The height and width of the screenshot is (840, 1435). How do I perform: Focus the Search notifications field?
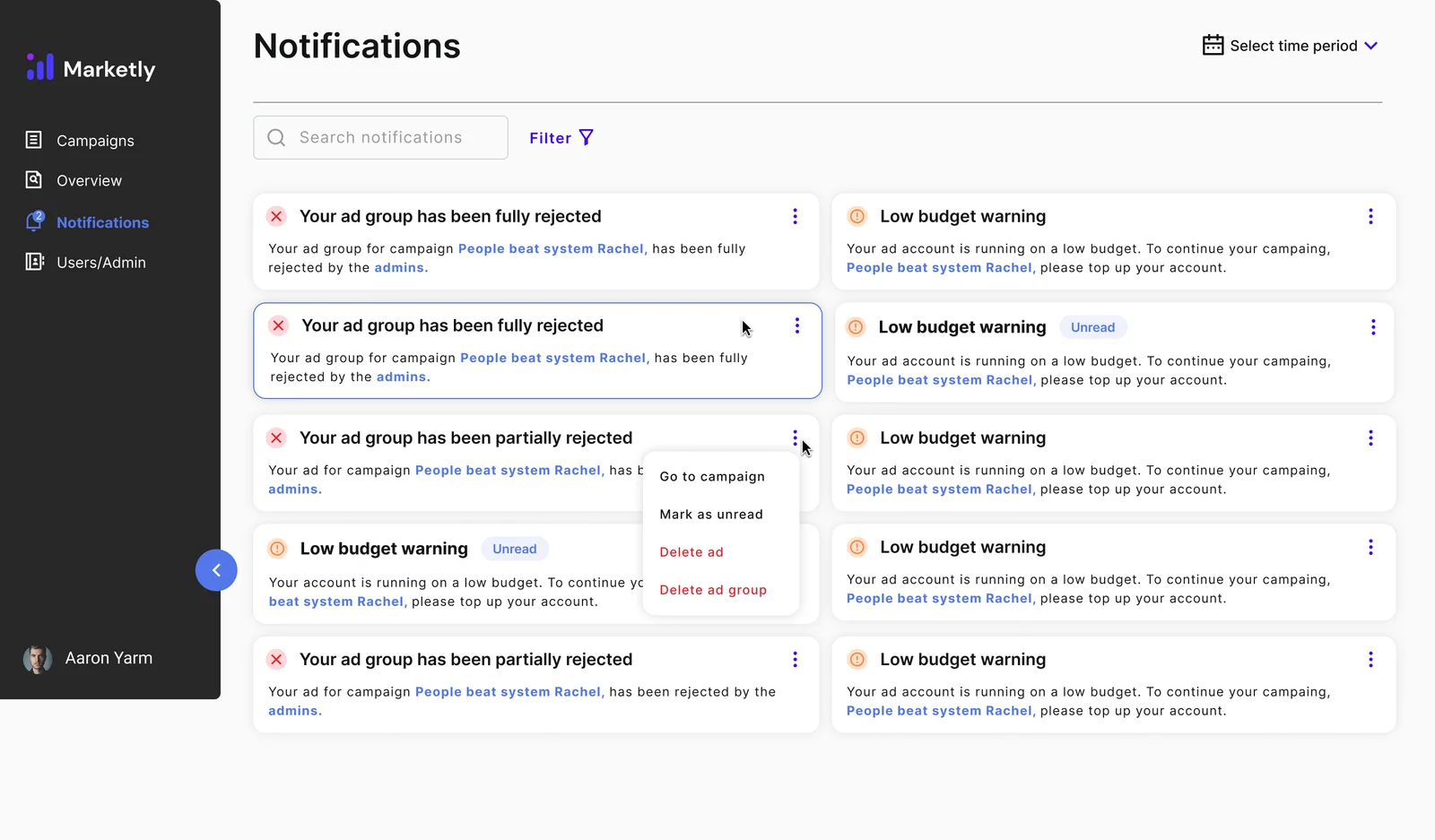click(380, 137)
